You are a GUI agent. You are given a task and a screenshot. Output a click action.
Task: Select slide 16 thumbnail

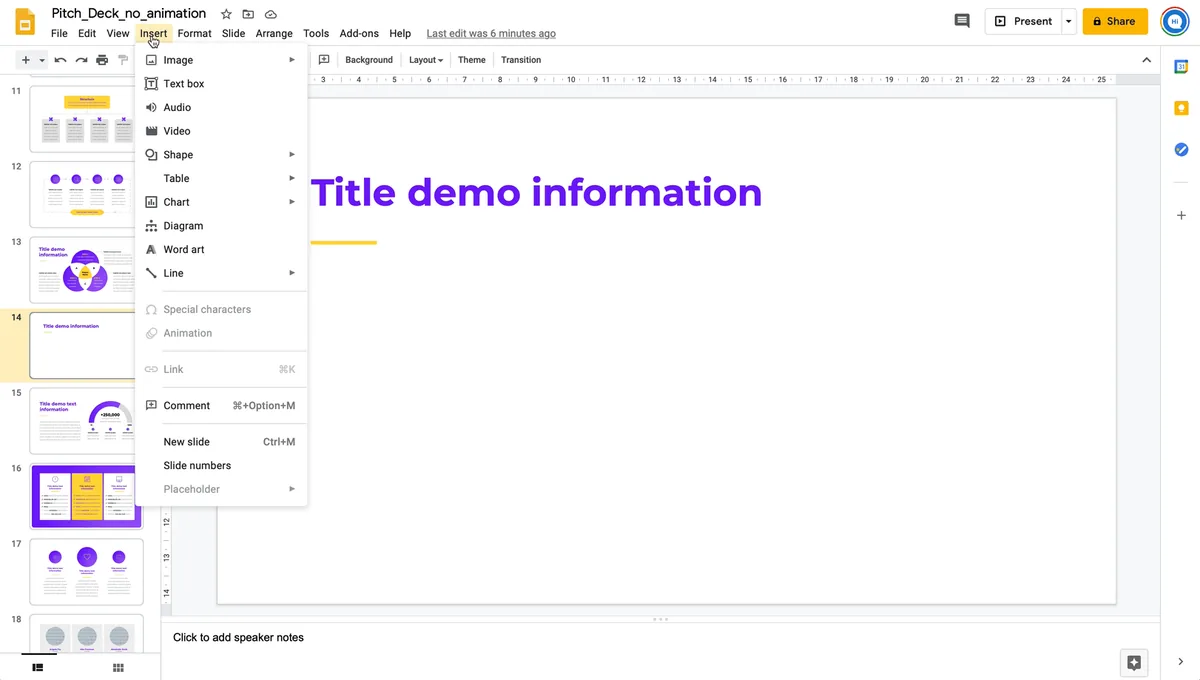(86, 496)
